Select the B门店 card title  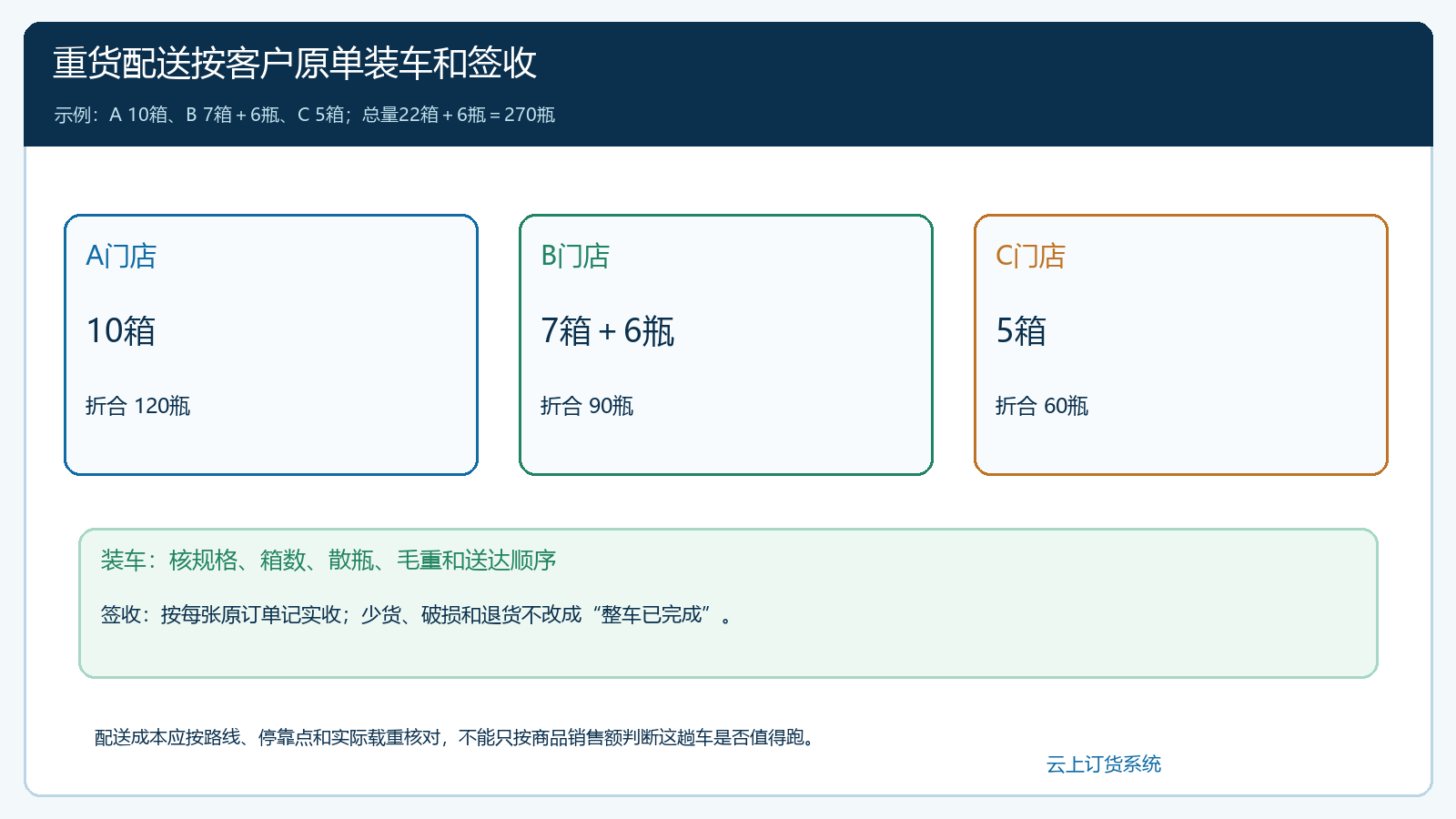coord(575,257)
